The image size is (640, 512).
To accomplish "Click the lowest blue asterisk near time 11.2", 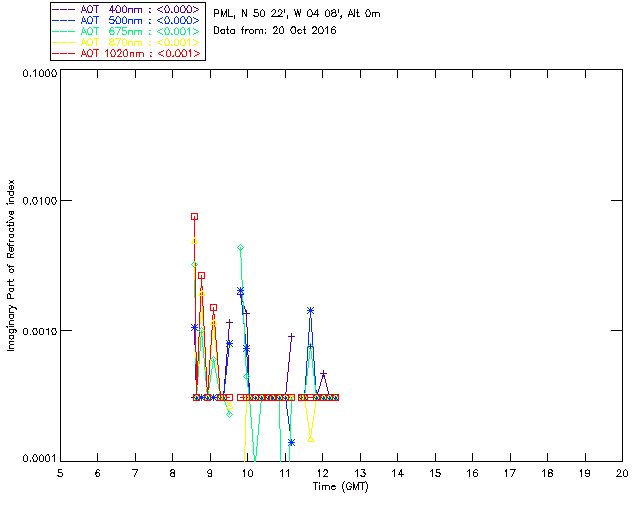I will tap(291, 442).
